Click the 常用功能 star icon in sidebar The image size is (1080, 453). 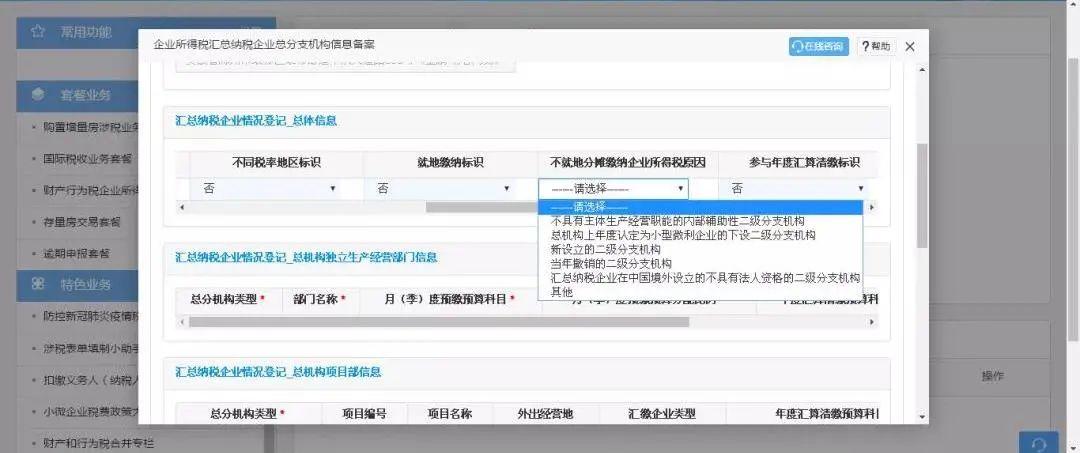39,32
